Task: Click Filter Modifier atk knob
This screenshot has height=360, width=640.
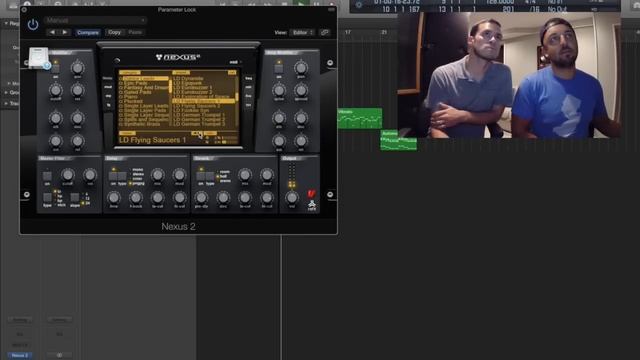Action: pyautogui.click(x=56, y=118)
